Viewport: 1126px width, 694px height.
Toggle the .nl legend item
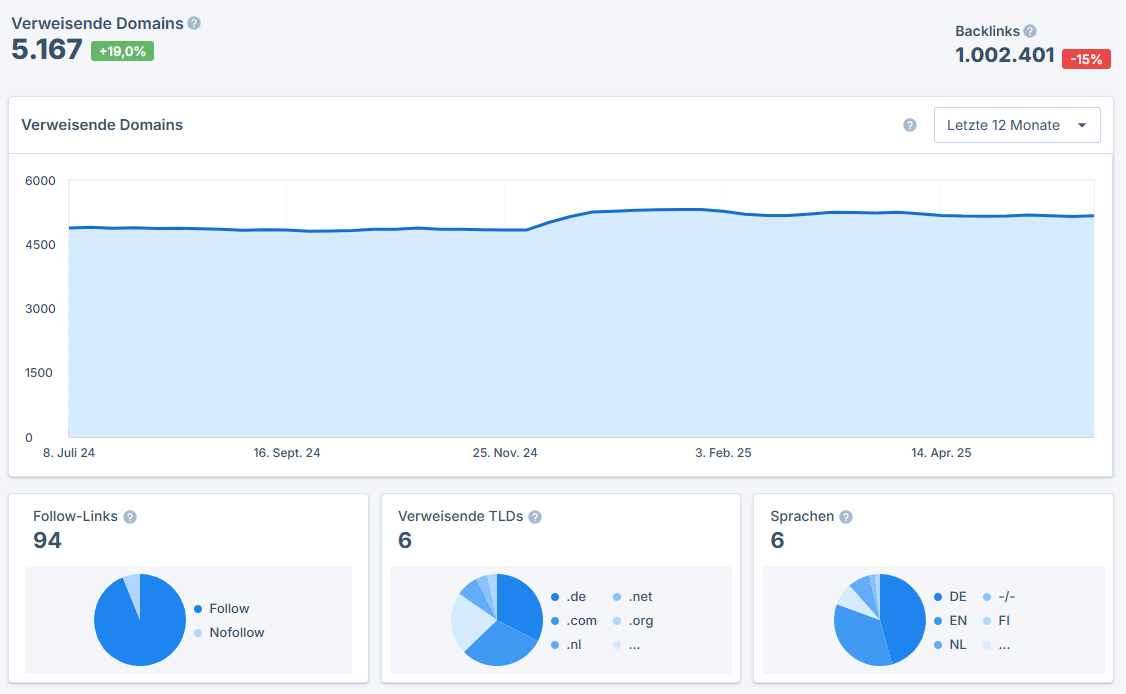567,644
